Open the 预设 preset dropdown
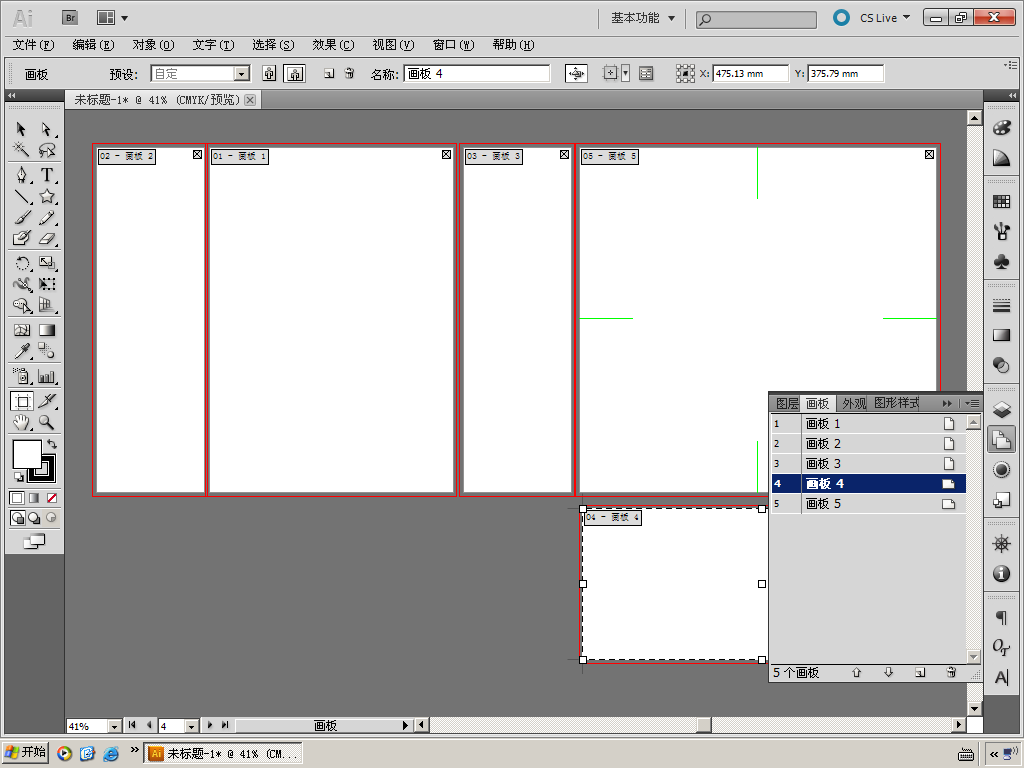Viewport: 1024px width, 768px height. pyautogui.click(x=242, y=74)
